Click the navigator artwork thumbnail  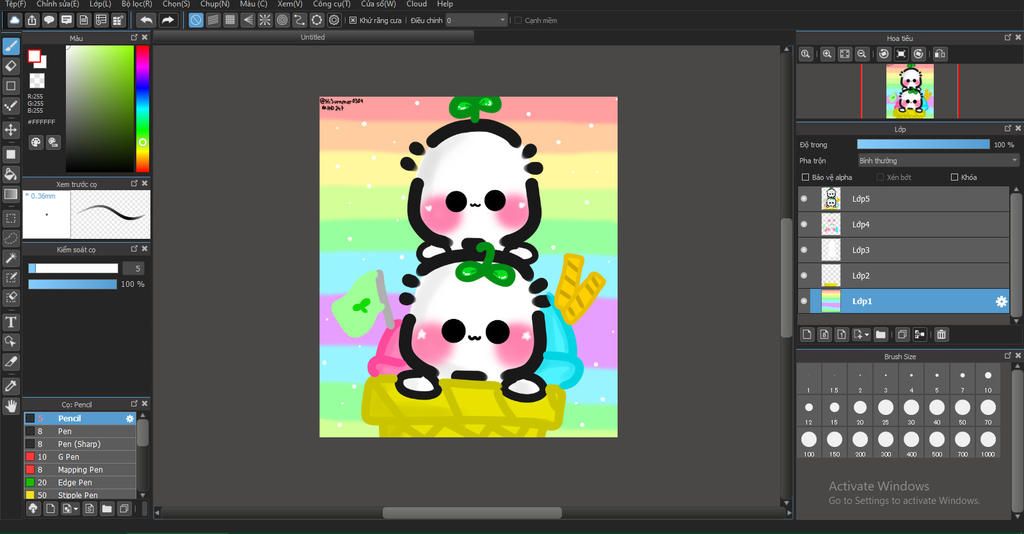pos(910,91)
